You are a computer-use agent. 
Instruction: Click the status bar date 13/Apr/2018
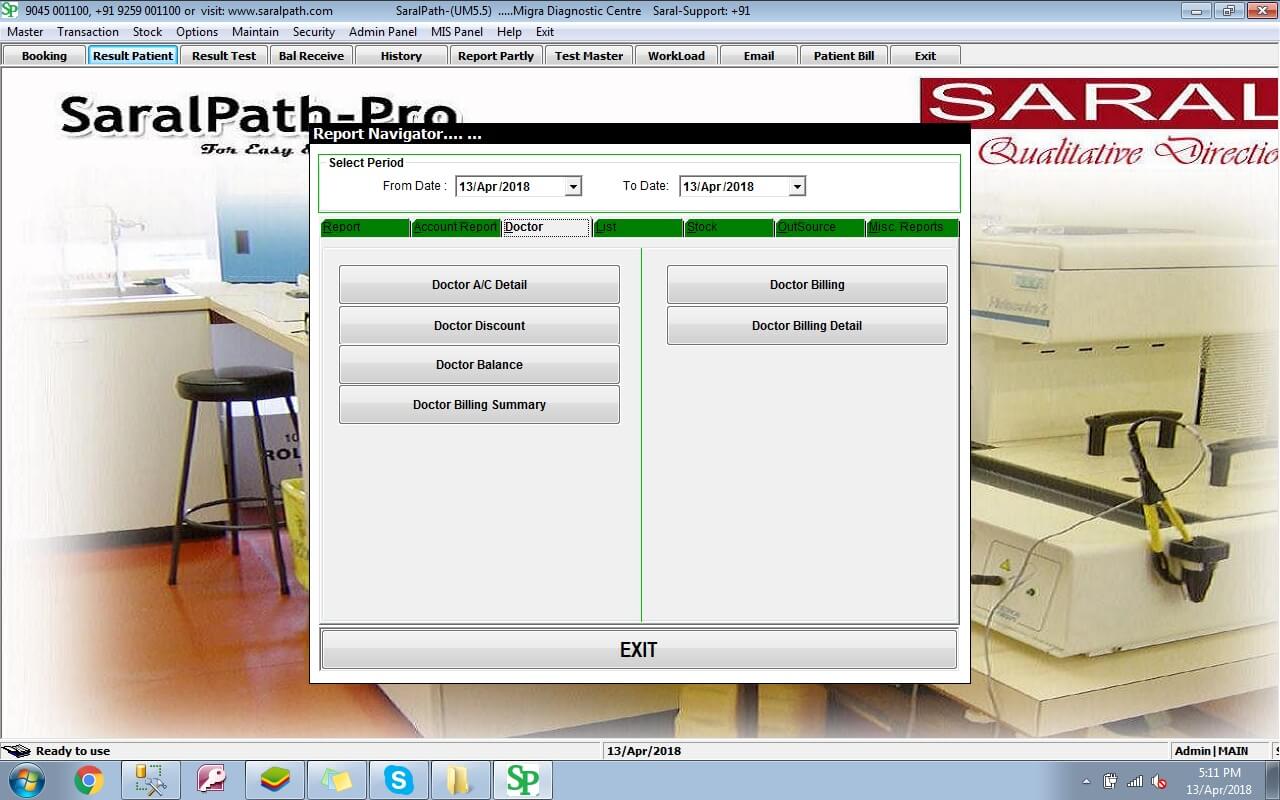644,751
